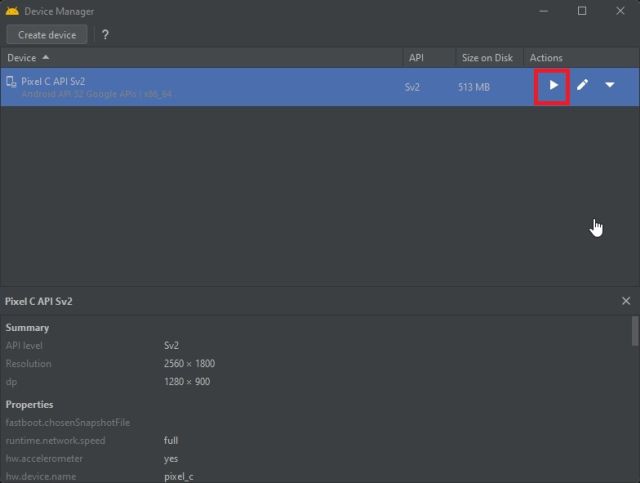Click the API level value Sv2

[171, 345]
